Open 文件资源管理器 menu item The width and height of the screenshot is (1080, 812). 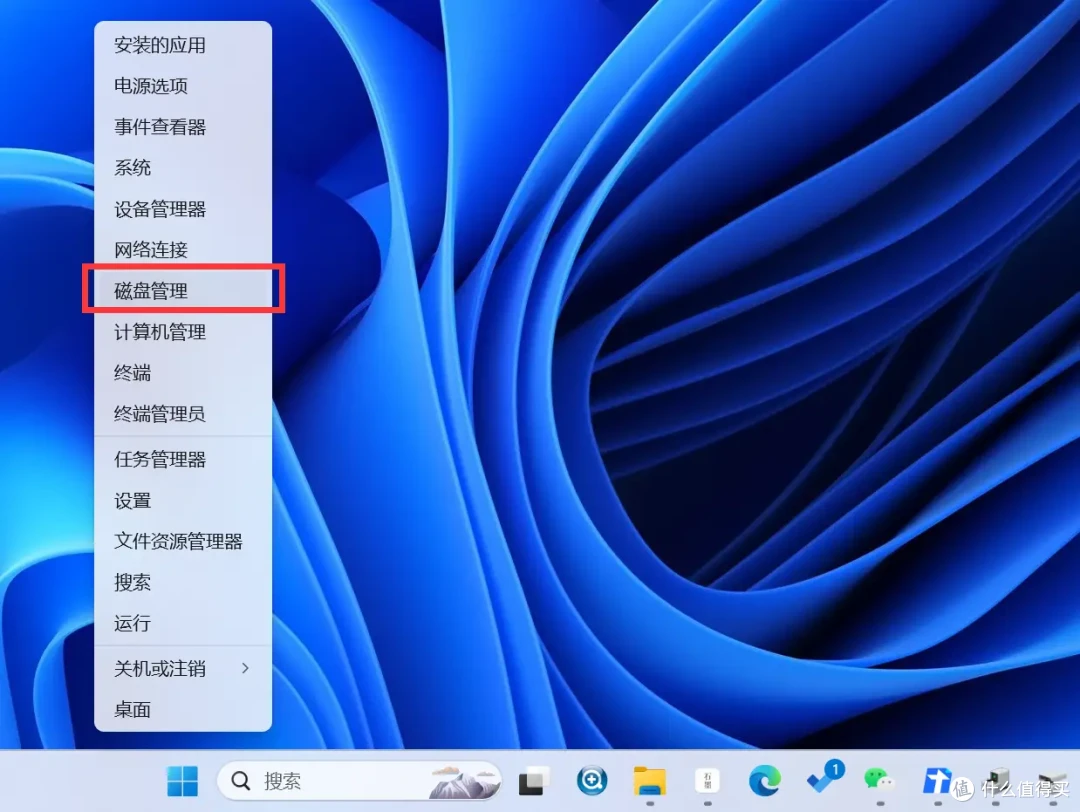click(x=183, y=541)
